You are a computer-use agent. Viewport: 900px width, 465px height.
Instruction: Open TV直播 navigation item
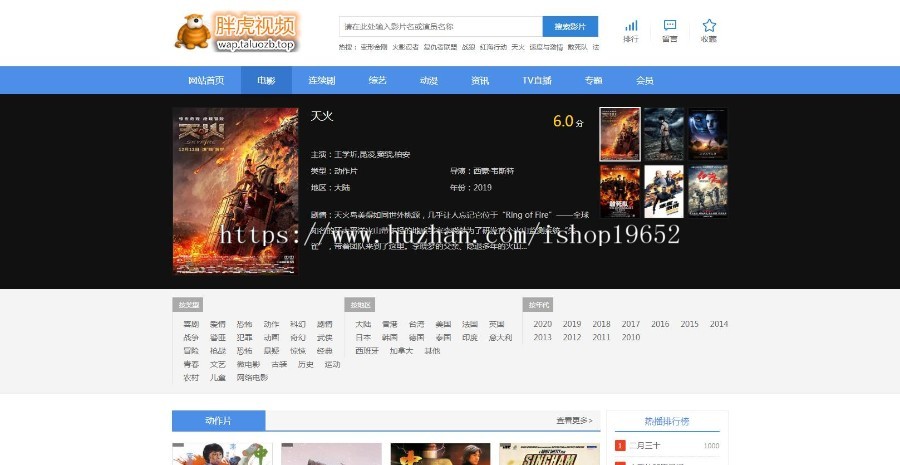537,80
